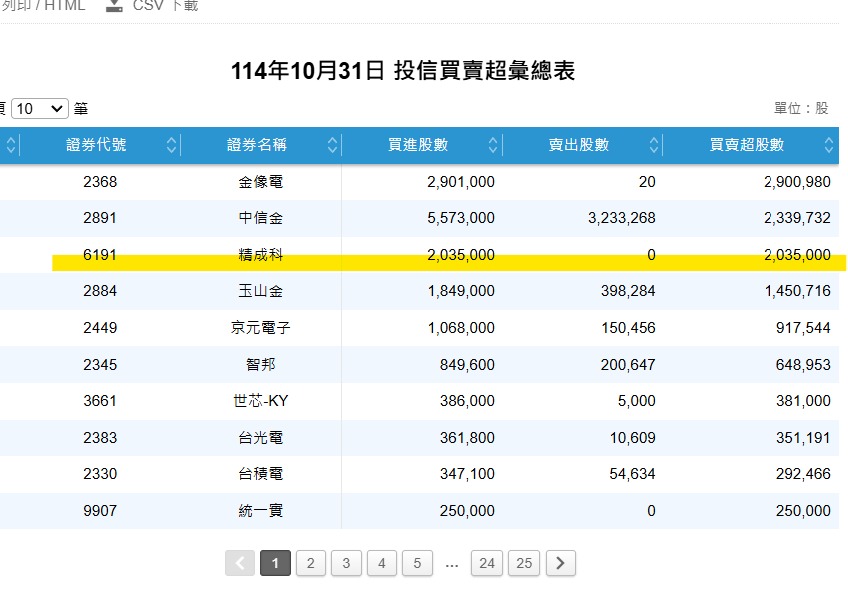Screen dimensions: 848x592
Task: Click the previous page arrow
Action: [x=240, y=564]
